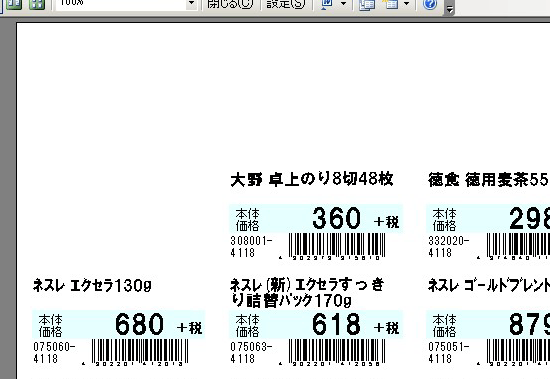Screen dimensions: 550x379
Task: Click the multiple pages view icon
Action: [x=37, y=4]
